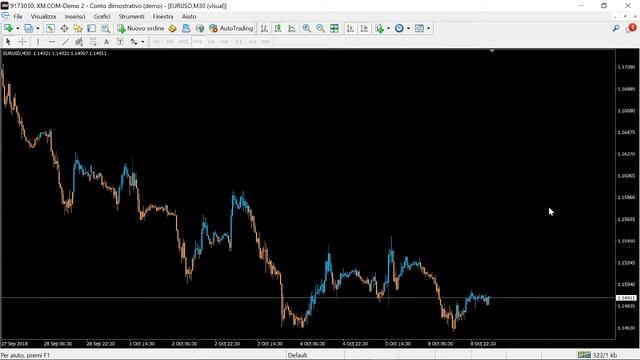Select the Text tool (A)
This screenshot has width=640, height=360.
click(107, 42)
